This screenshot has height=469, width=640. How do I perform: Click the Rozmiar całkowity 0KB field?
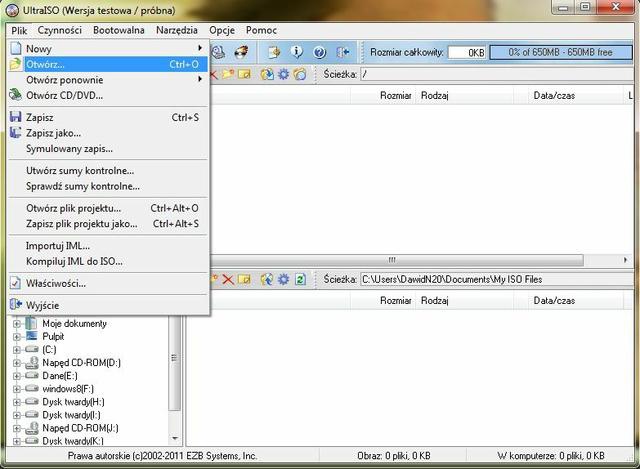(467, 52)
